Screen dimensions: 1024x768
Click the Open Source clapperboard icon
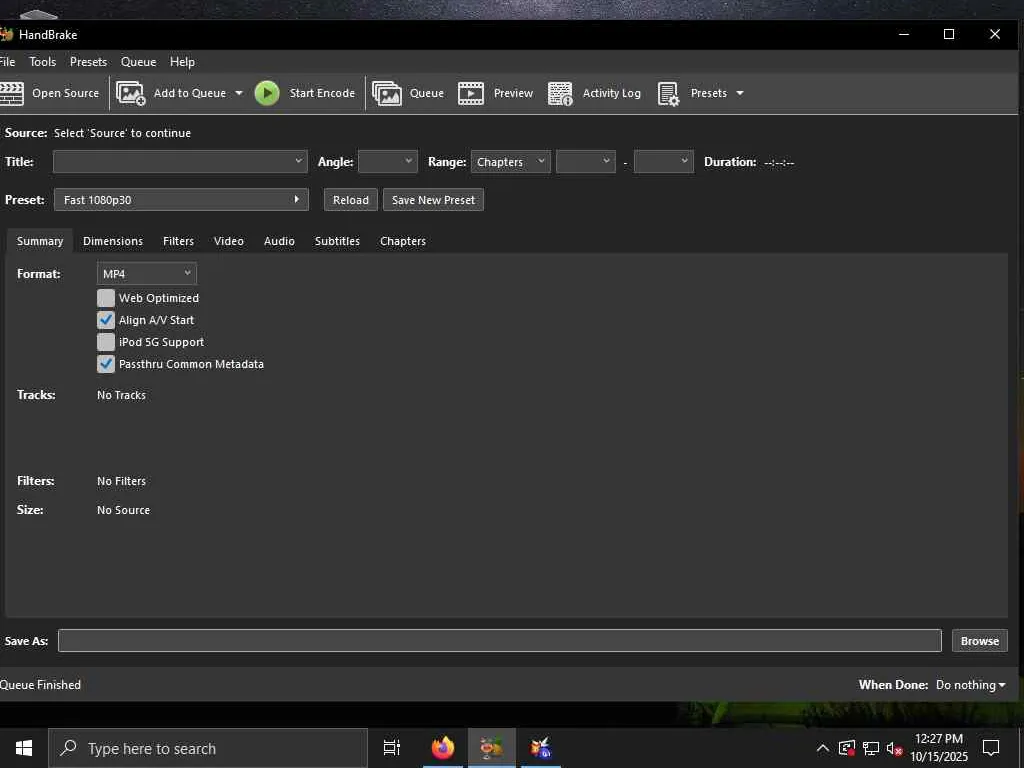(x=11, y=93)
